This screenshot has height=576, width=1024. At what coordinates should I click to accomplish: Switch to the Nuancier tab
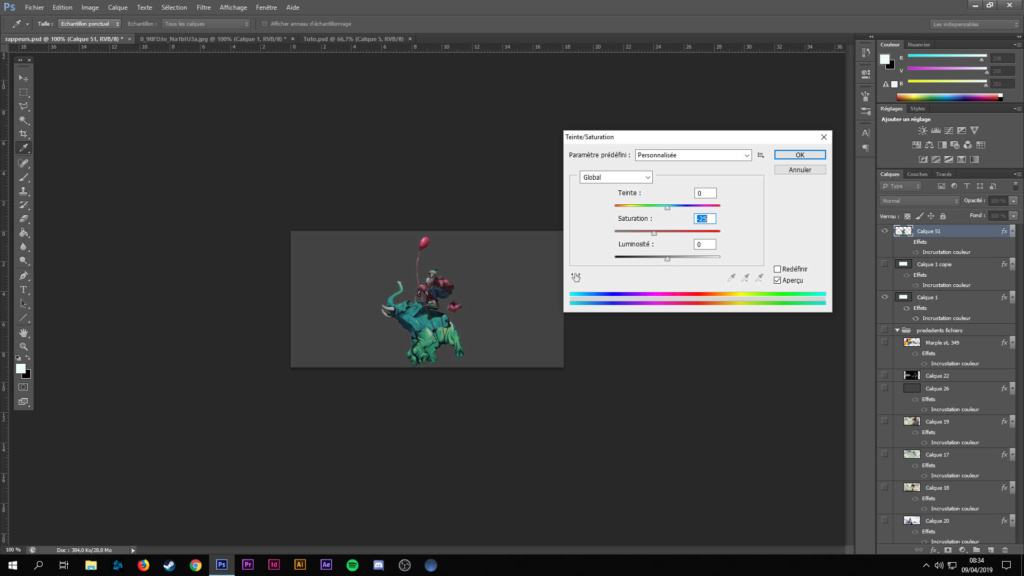[x=919, y=45]
